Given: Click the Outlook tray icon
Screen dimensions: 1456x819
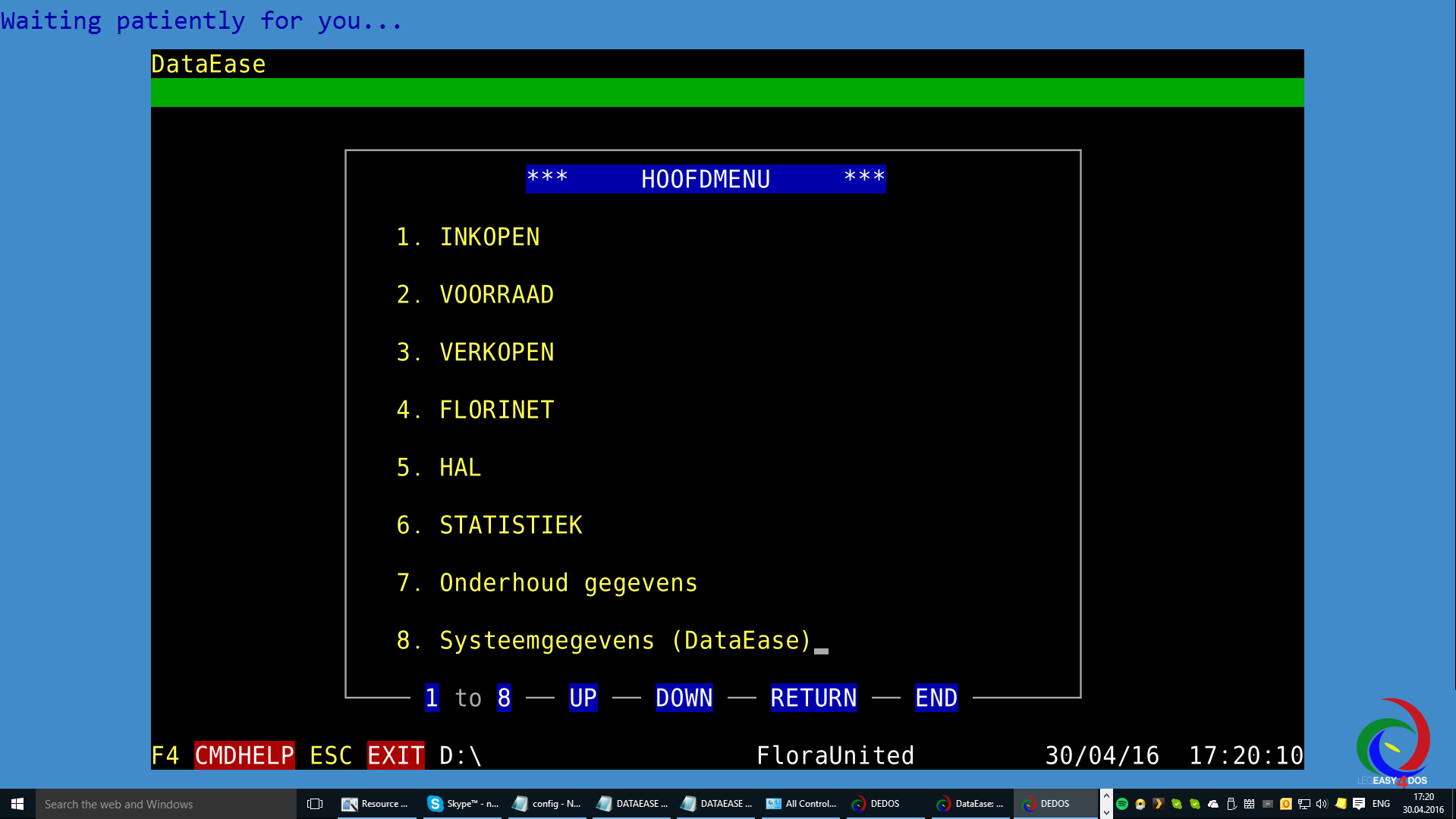Looking at the screenshot, I should [x=1286, y=804].
